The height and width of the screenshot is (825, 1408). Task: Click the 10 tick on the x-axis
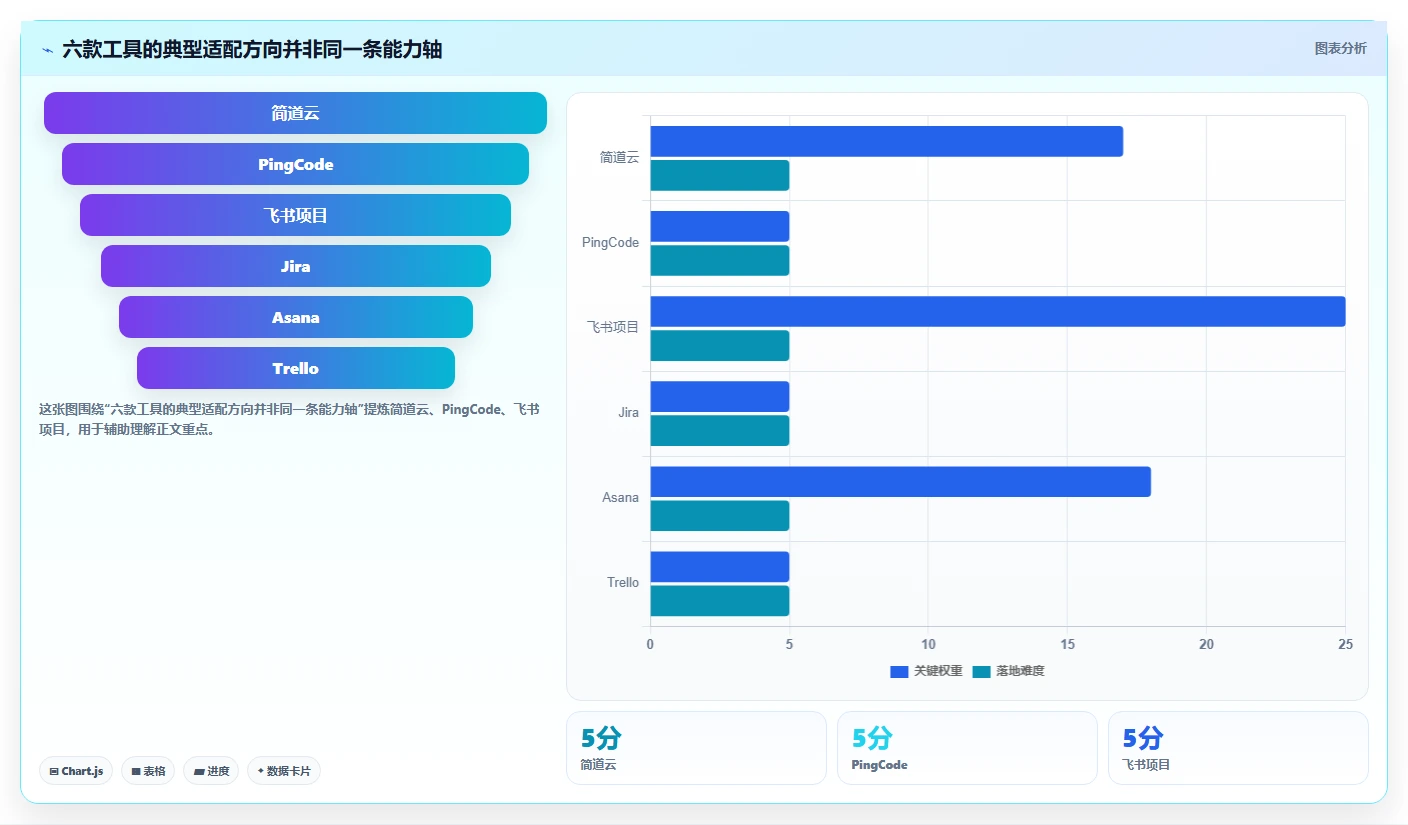[928, 644]
